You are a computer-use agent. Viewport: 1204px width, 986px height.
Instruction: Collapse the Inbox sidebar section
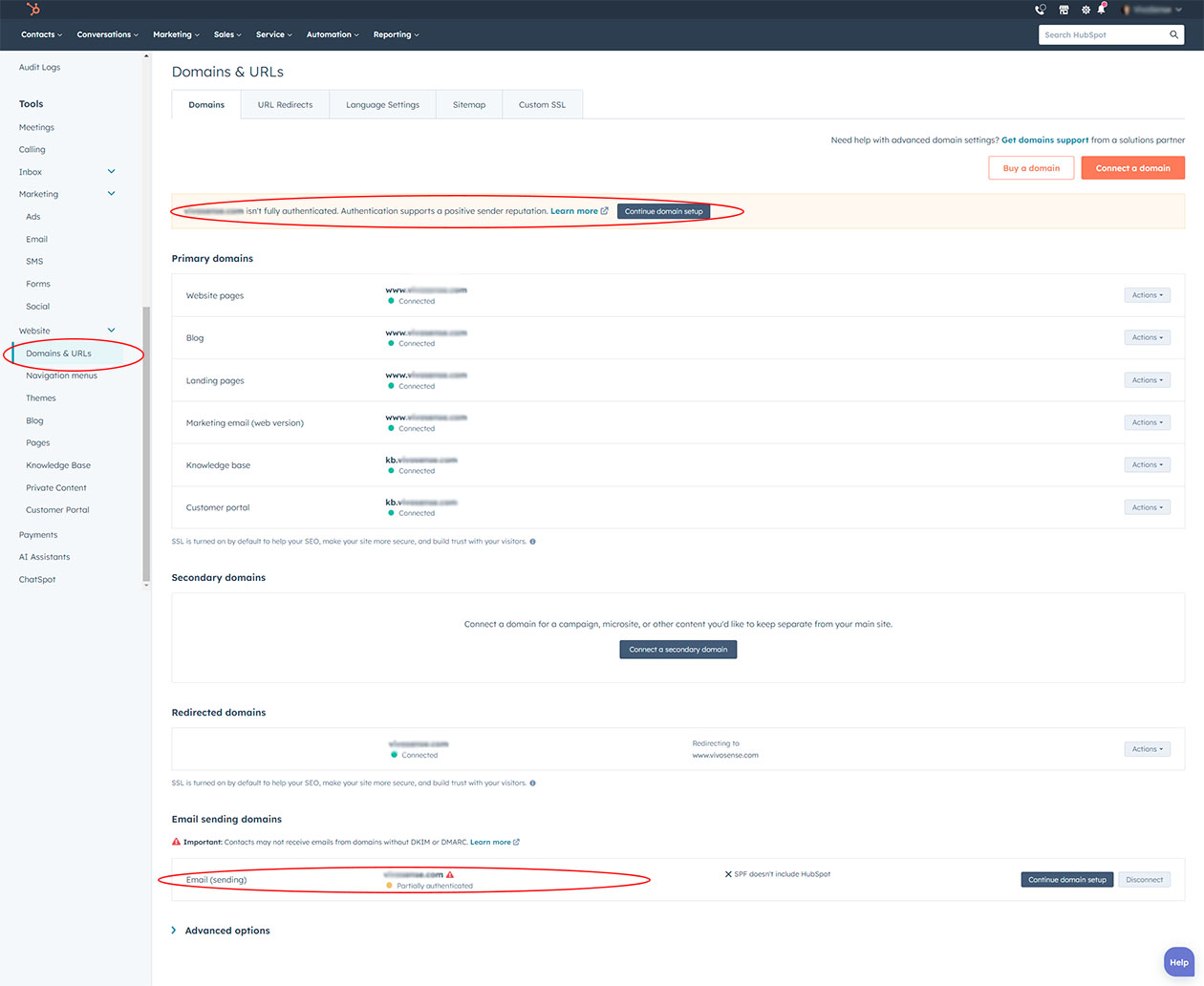point(111,172)
